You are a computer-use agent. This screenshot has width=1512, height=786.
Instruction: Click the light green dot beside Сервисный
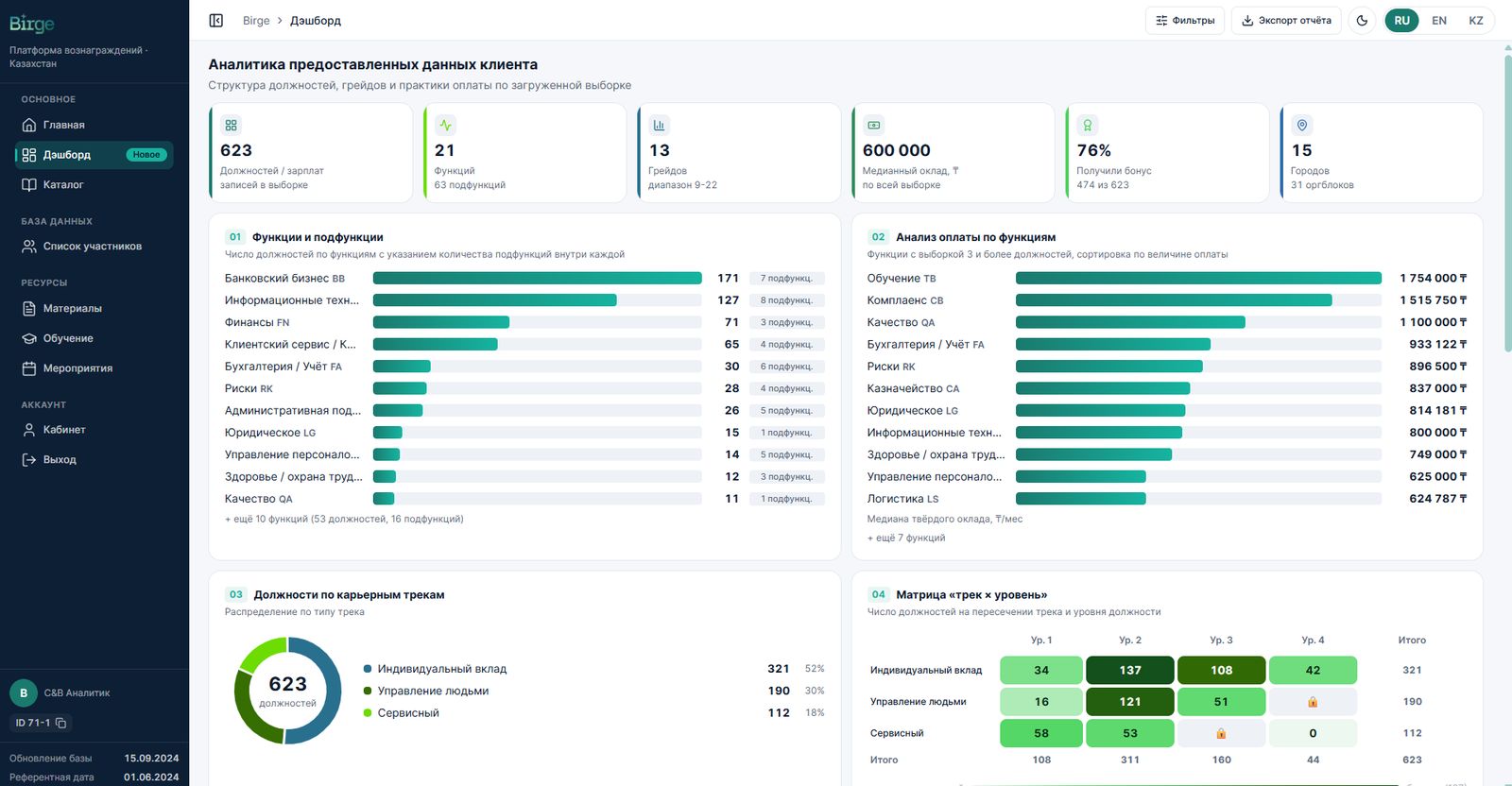[368, 713]
